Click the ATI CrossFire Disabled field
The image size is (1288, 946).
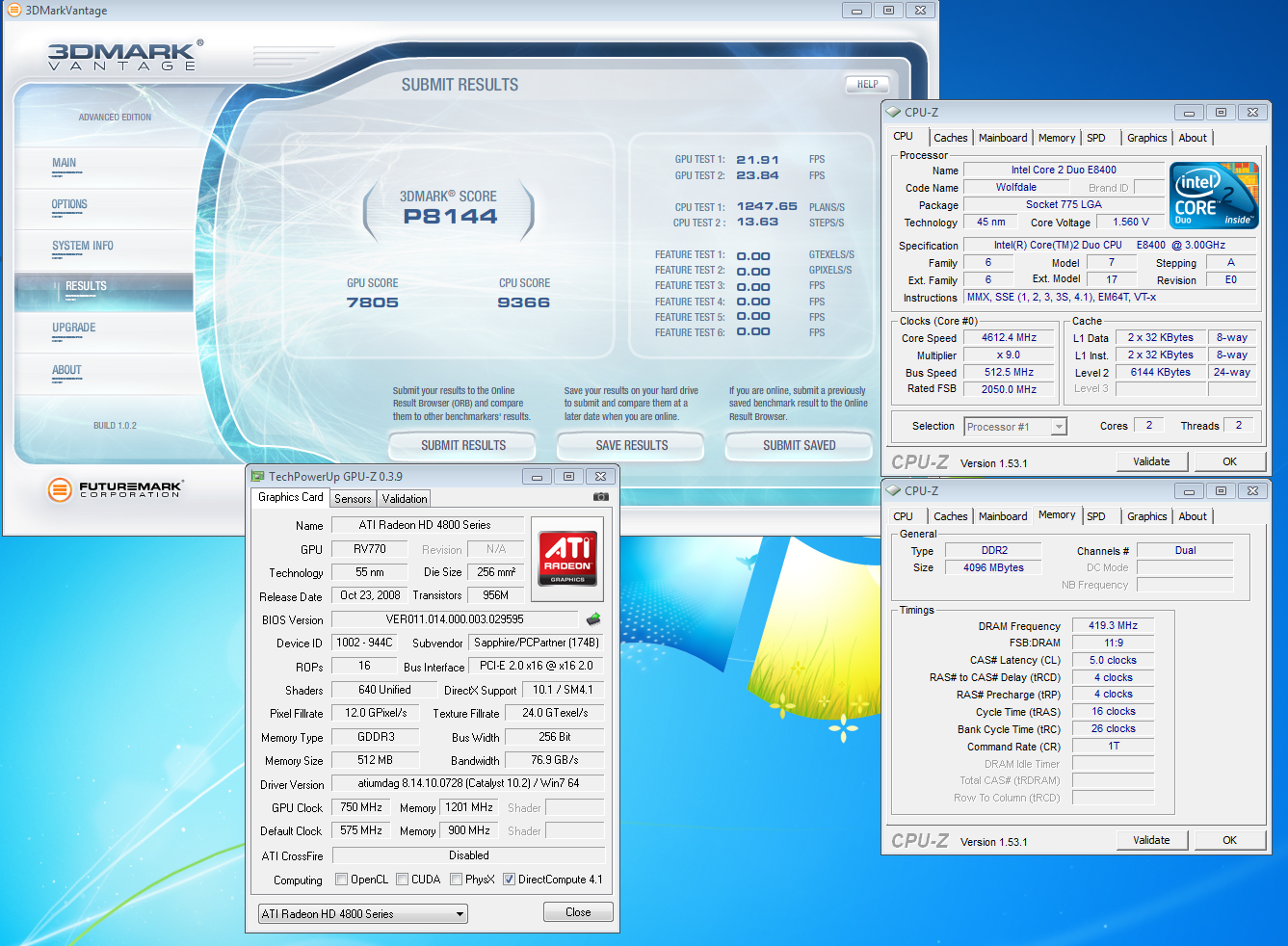[x=468, y=855]
